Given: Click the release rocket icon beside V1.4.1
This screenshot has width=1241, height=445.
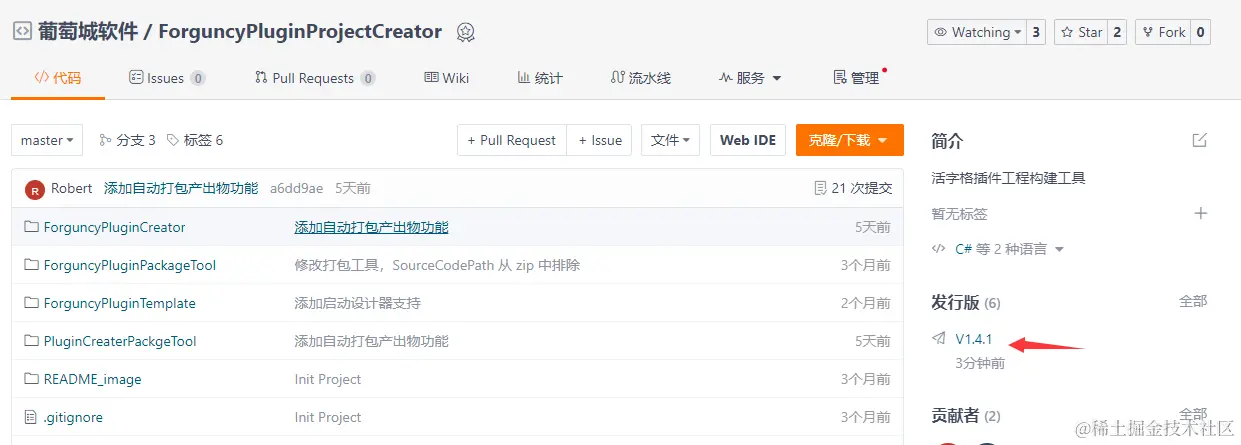Looking at the screenshot, I should 938,339.
